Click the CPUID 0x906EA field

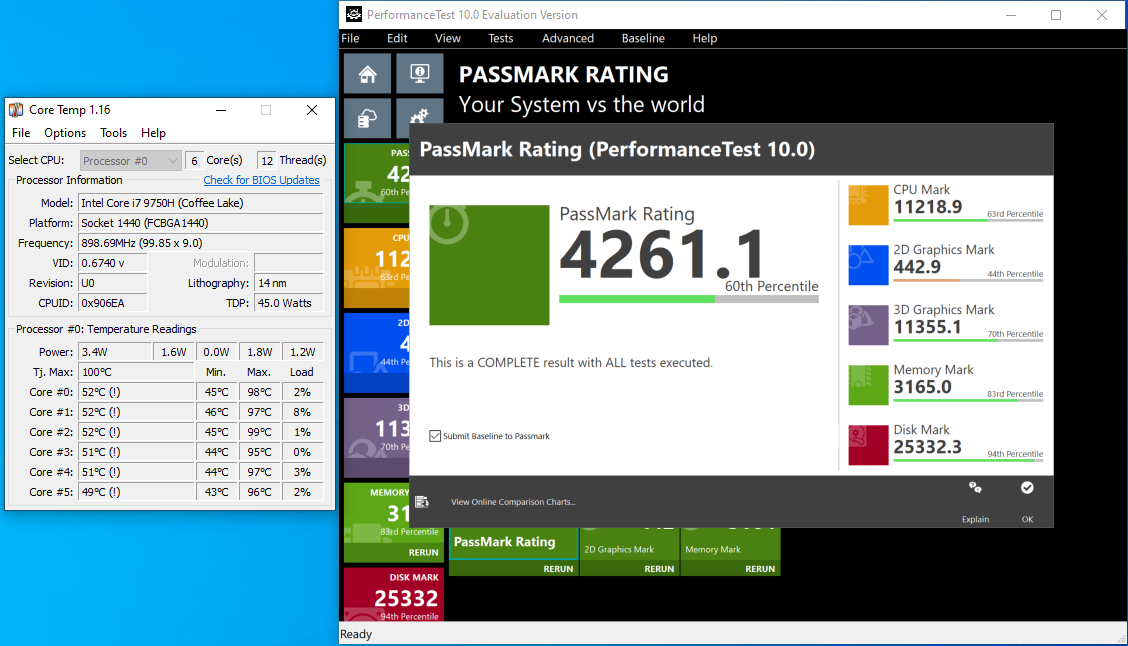112,303
